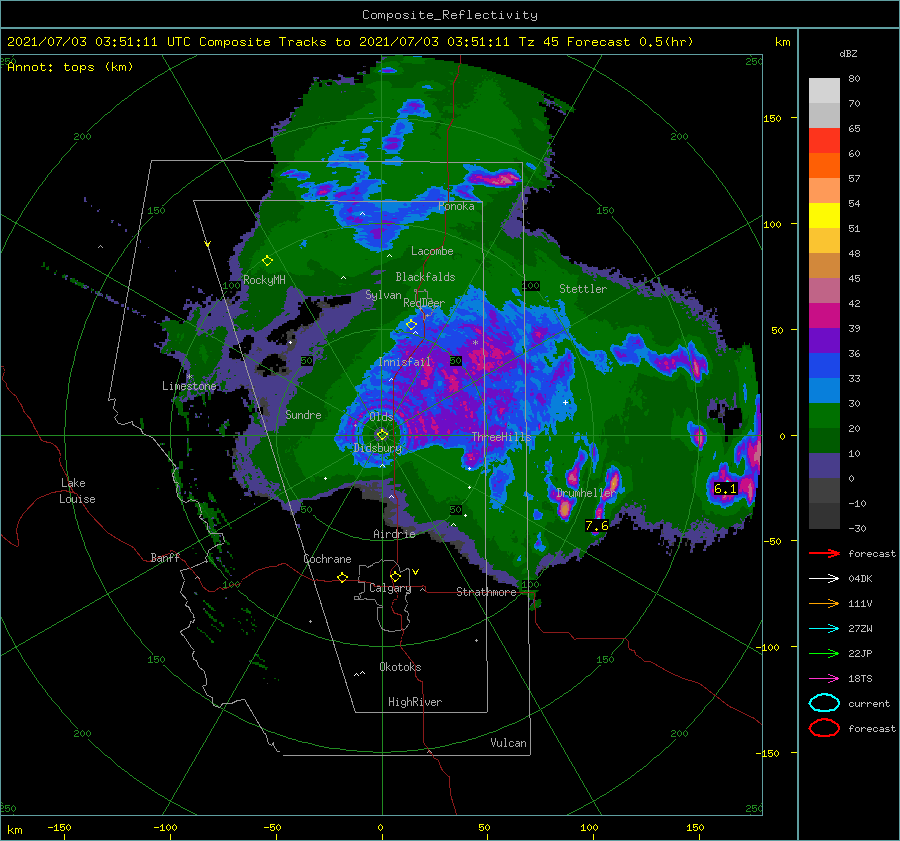
Task: Select the orange 111V track arrow
Action: pos(824,603)
